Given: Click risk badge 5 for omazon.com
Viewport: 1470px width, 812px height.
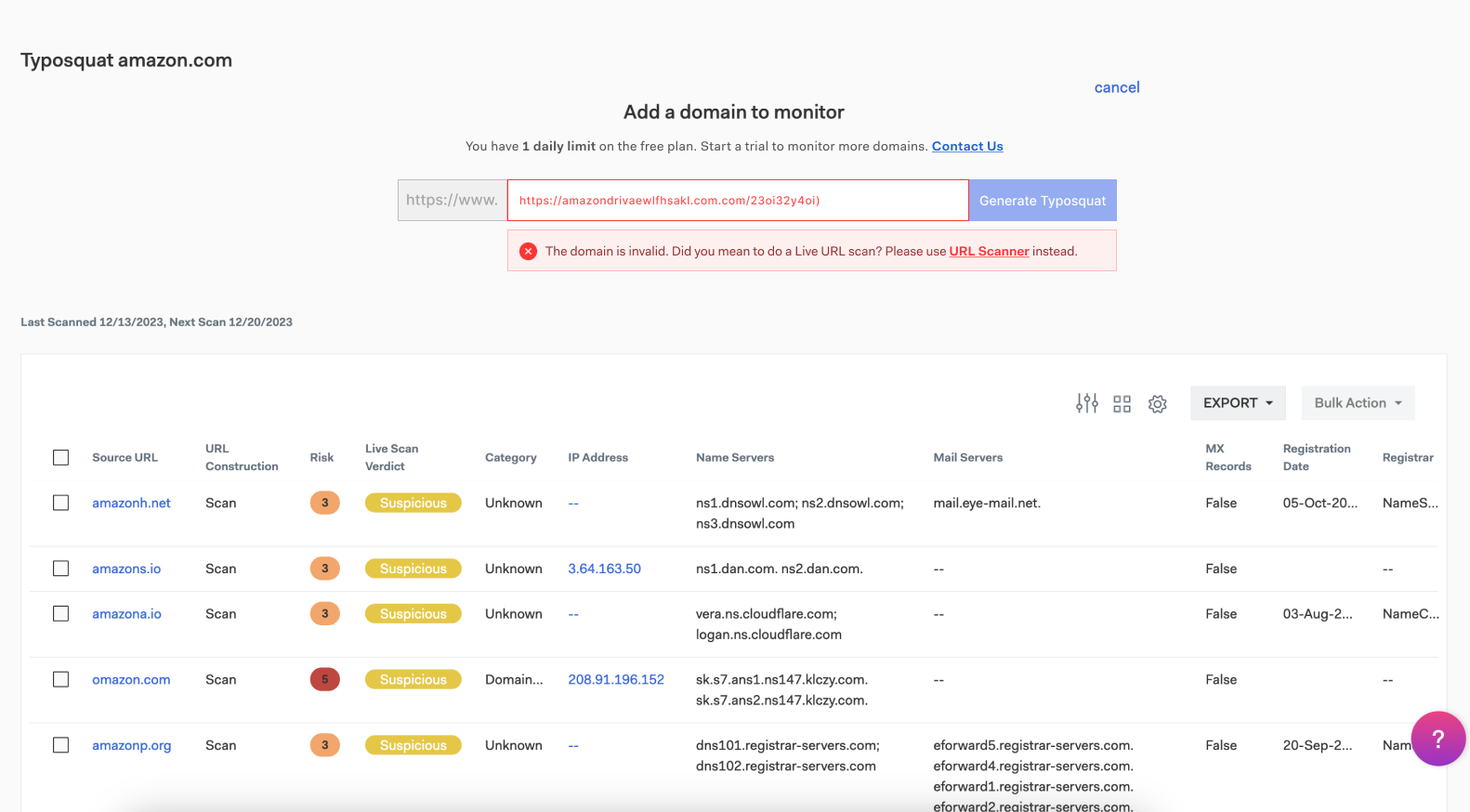Looking at the screenshot, I should tap(324, 680).
